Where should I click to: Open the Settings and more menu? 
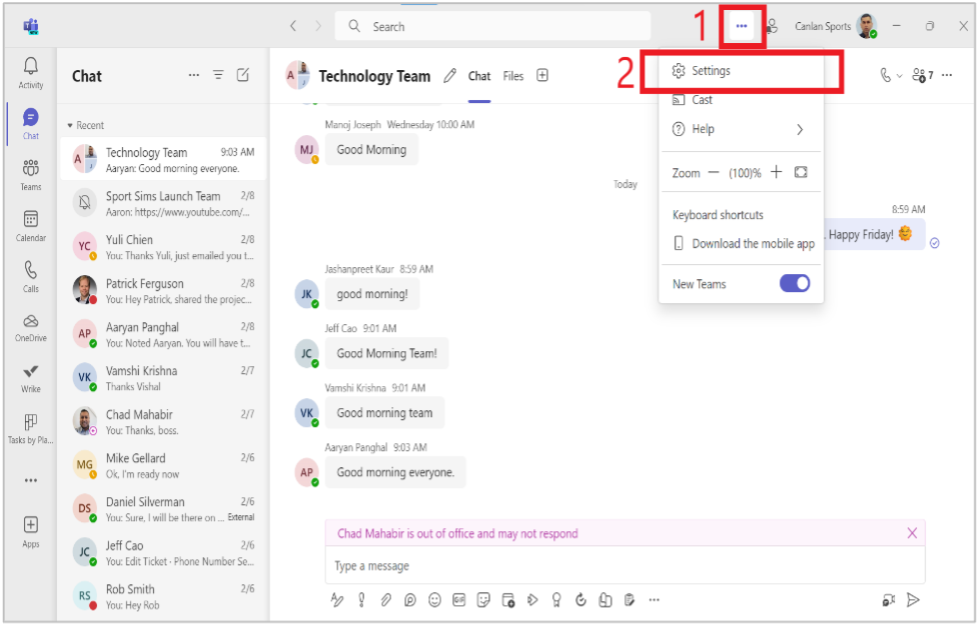click(741, 26)
